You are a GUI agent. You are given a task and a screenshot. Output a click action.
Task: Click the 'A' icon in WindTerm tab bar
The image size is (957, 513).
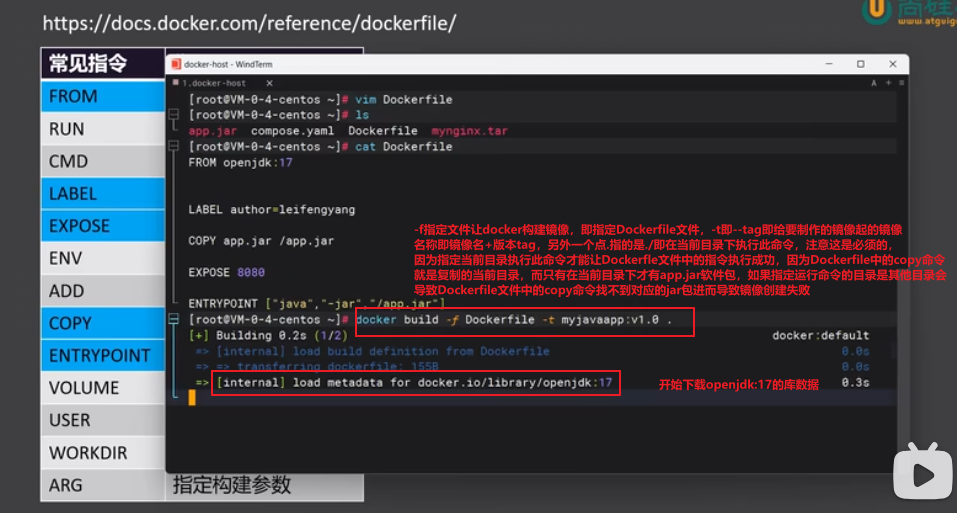(874, 83)
